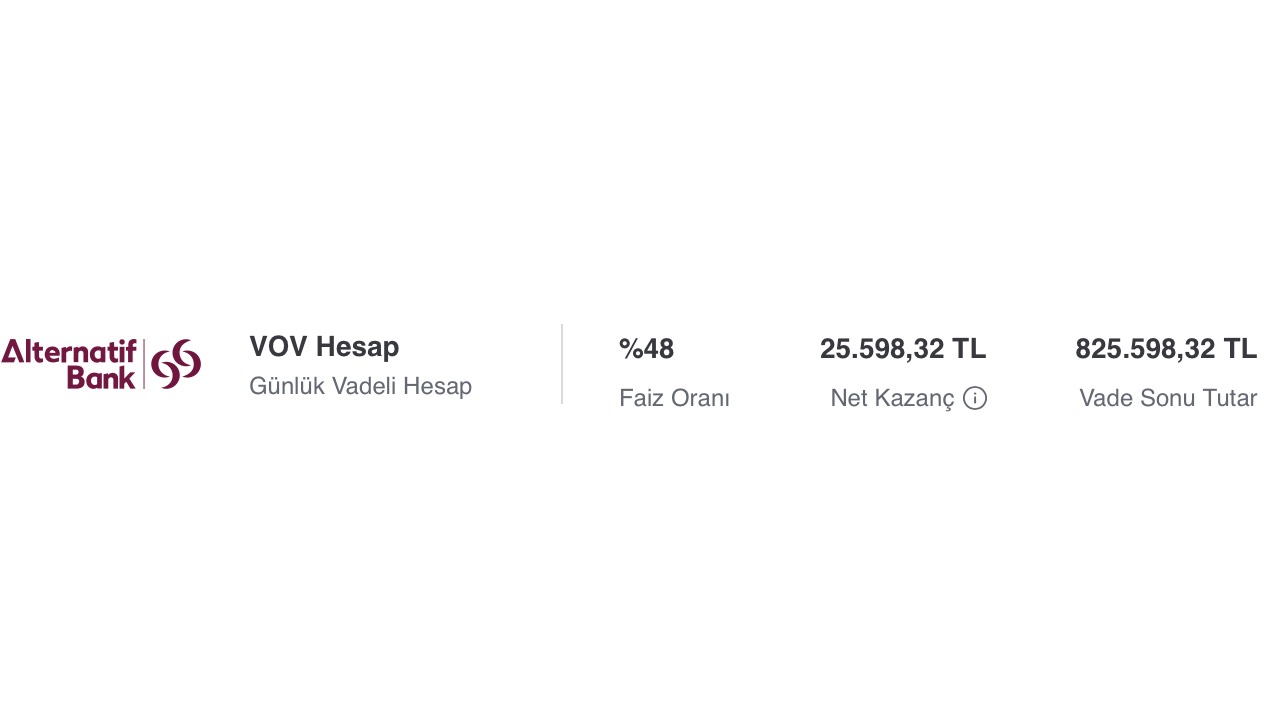The height and width of the screenshot is (720, 1280).
Task: Click the TL suffix of end-of-term amount
Action: pyautogui.click(x=1240, y=349)
